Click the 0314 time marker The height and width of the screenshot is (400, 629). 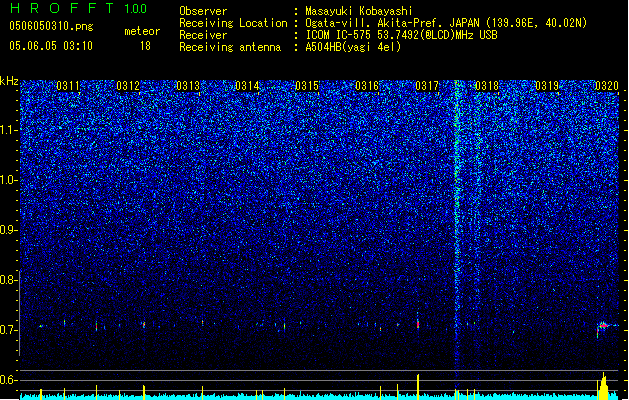tap(247, 86)
